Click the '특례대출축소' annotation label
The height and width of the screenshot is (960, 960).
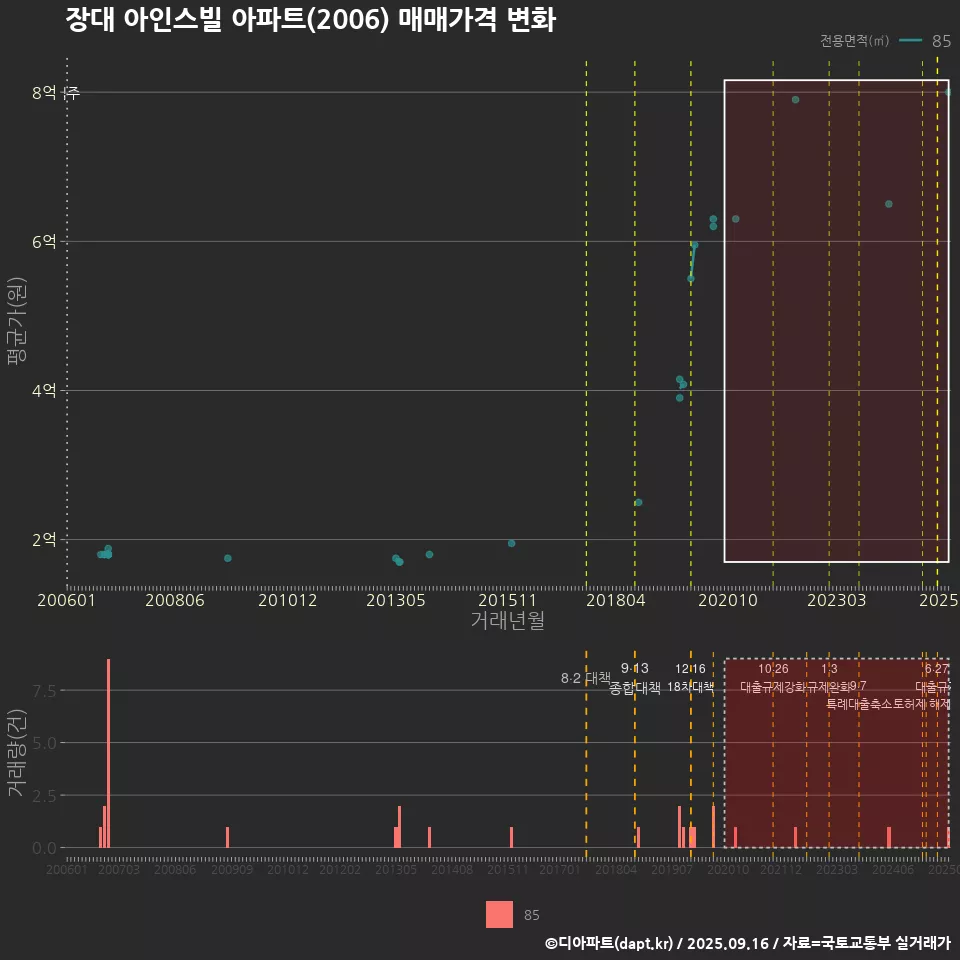coord(860,704)
